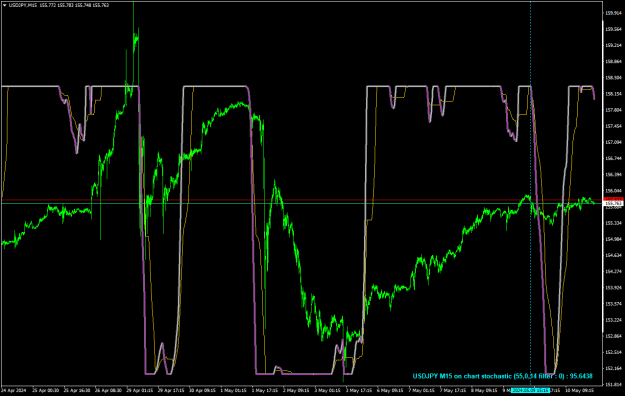Click the 29 Apr 17:15 time label

[x=171, y=390]
